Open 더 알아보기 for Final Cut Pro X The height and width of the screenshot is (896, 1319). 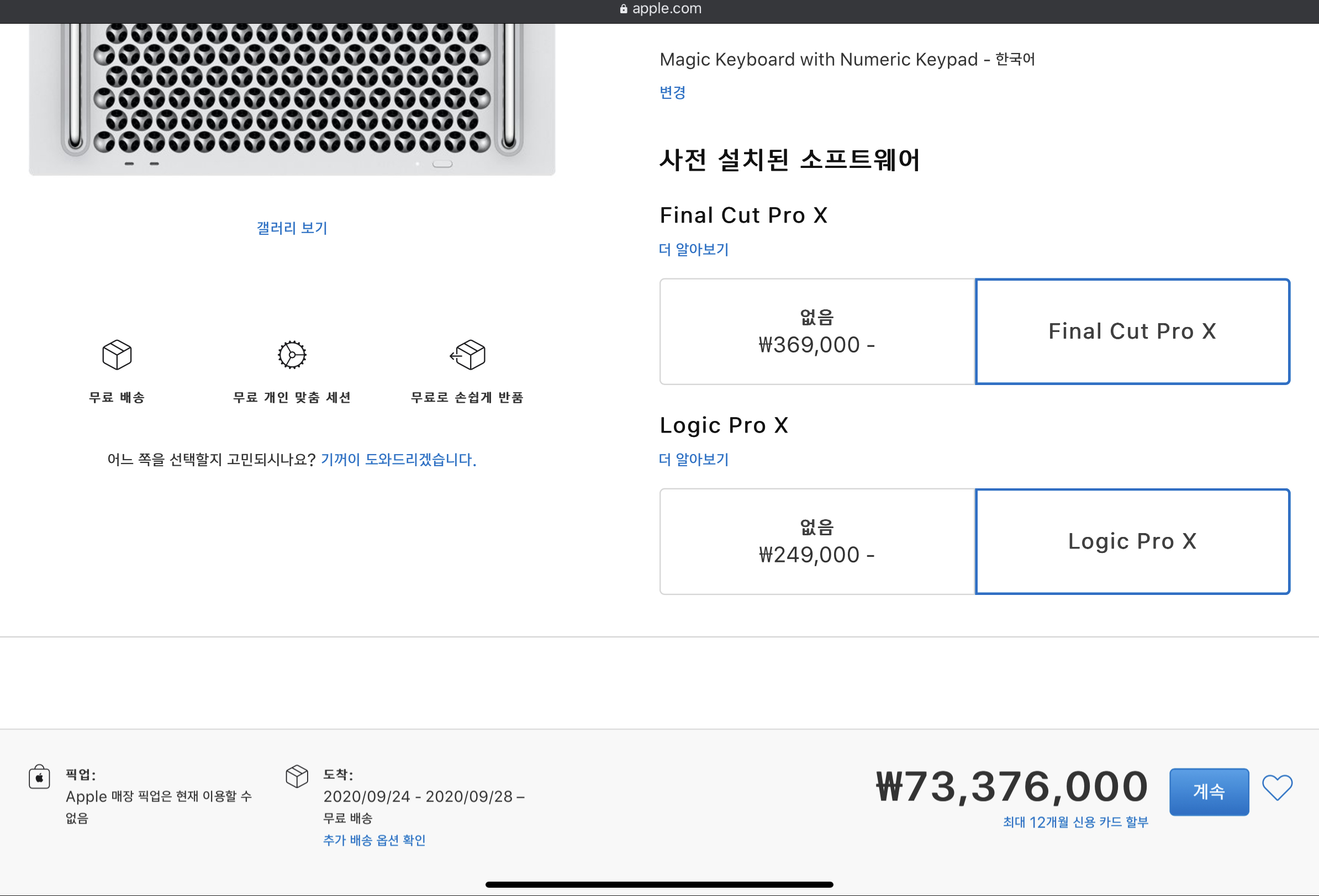(x=694, y=249)
